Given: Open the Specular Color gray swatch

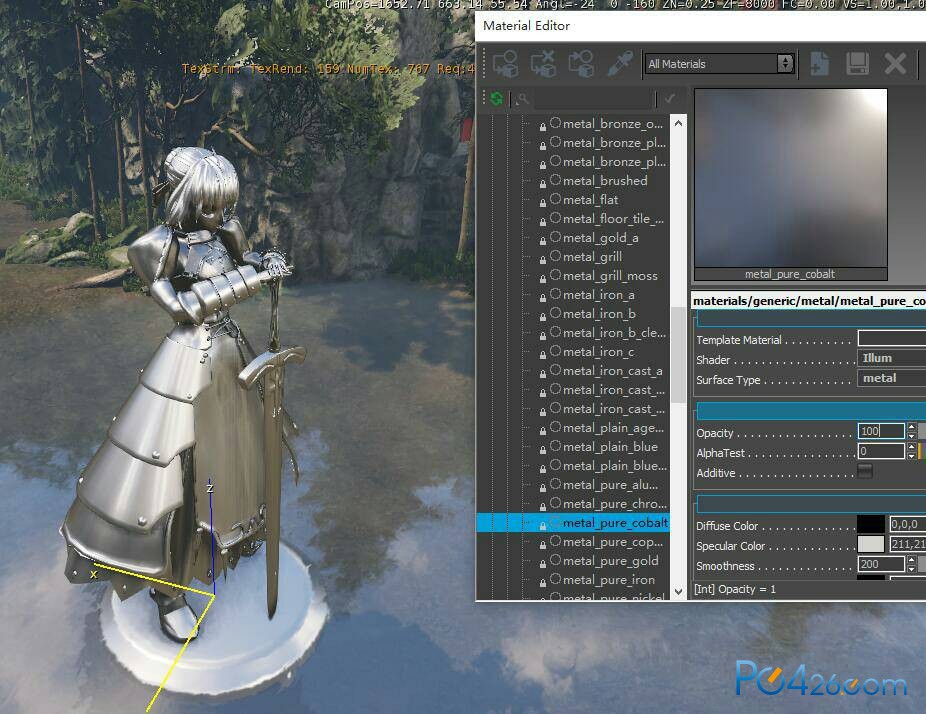Looking at the screenshot, I should coord(871,544).
